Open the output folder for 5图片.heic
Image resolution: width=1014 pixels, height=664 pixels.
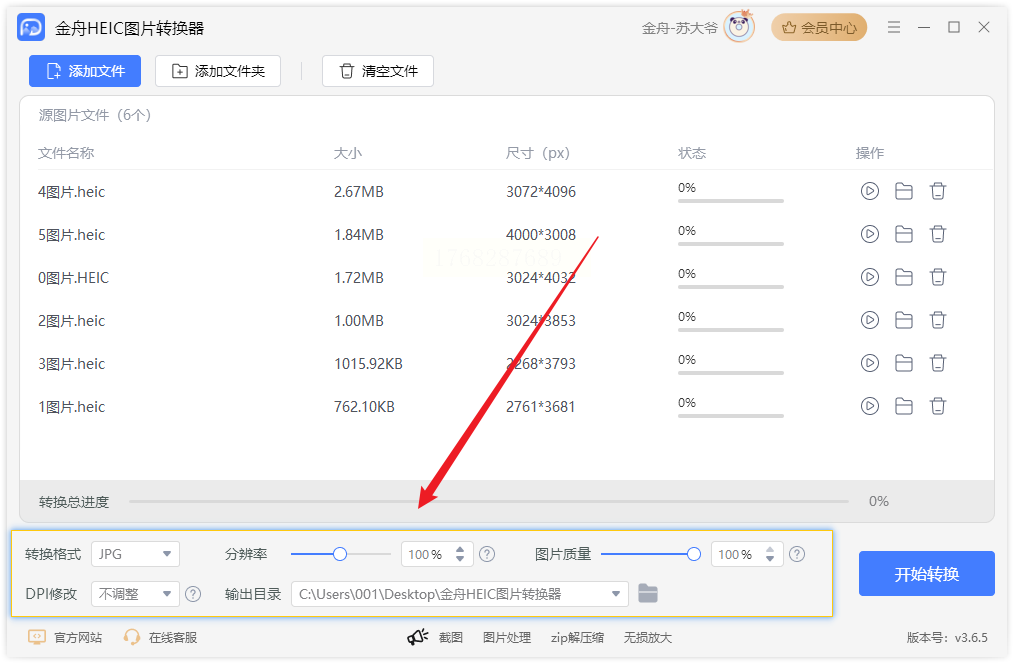[x=904, y=234]
